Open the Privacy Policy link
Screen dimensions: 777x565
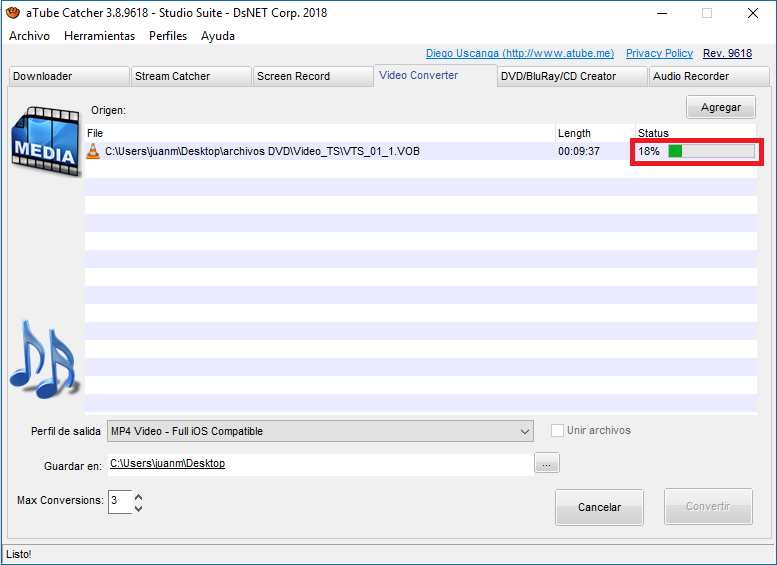point(659,53)
